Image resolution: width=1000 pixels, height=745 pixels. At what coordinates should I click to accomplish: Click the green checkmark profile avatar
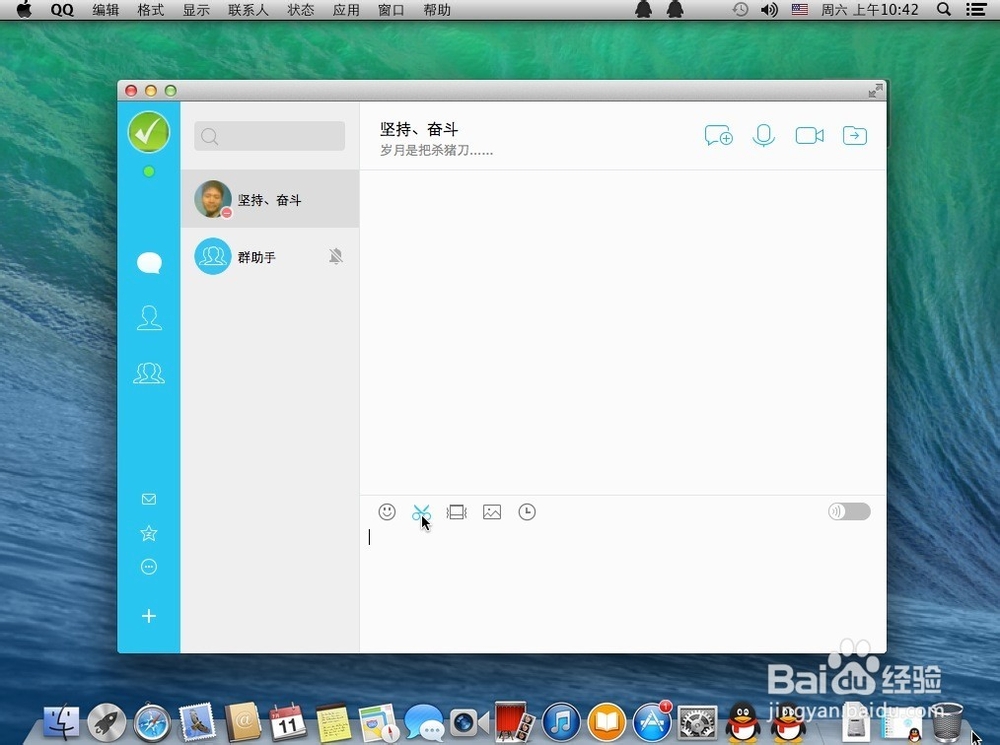tap(149, 132)
